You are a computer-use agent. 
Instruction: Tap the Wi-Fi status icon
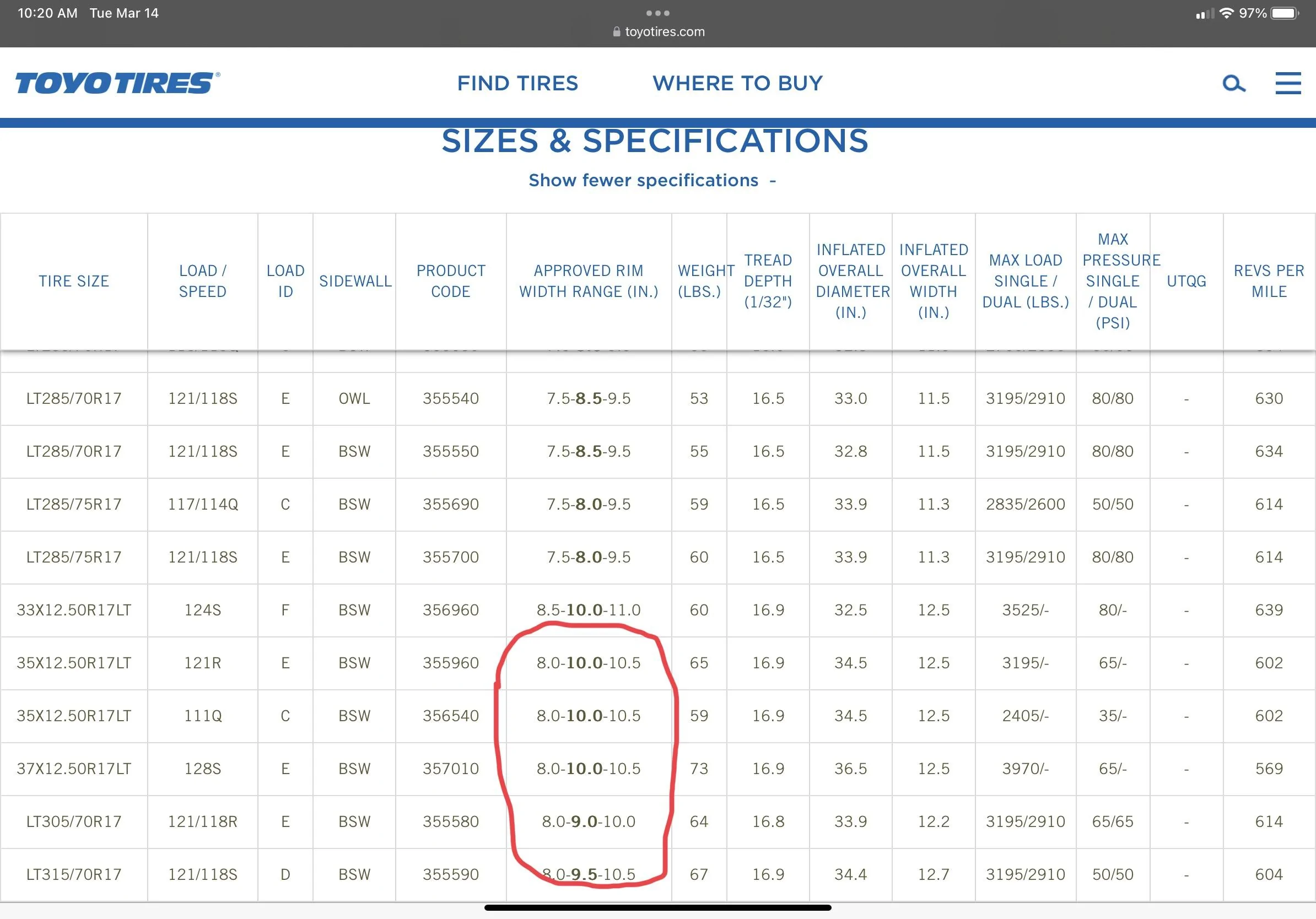(x=1227, y=13)
